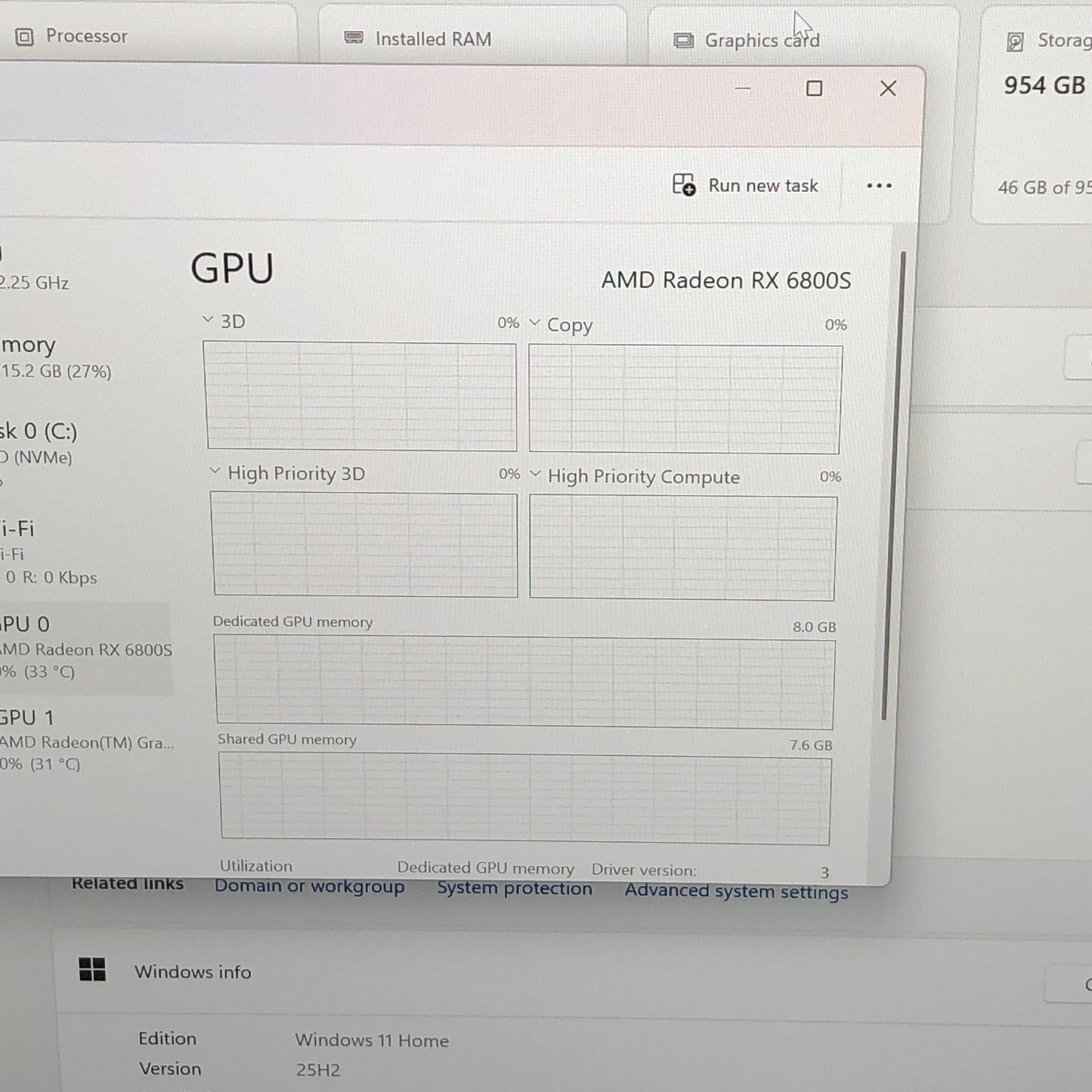Open the Domain or workgroup link
Image resolution: width=1092 pixels, height=1092 pixels.
[x=309, y=887]
